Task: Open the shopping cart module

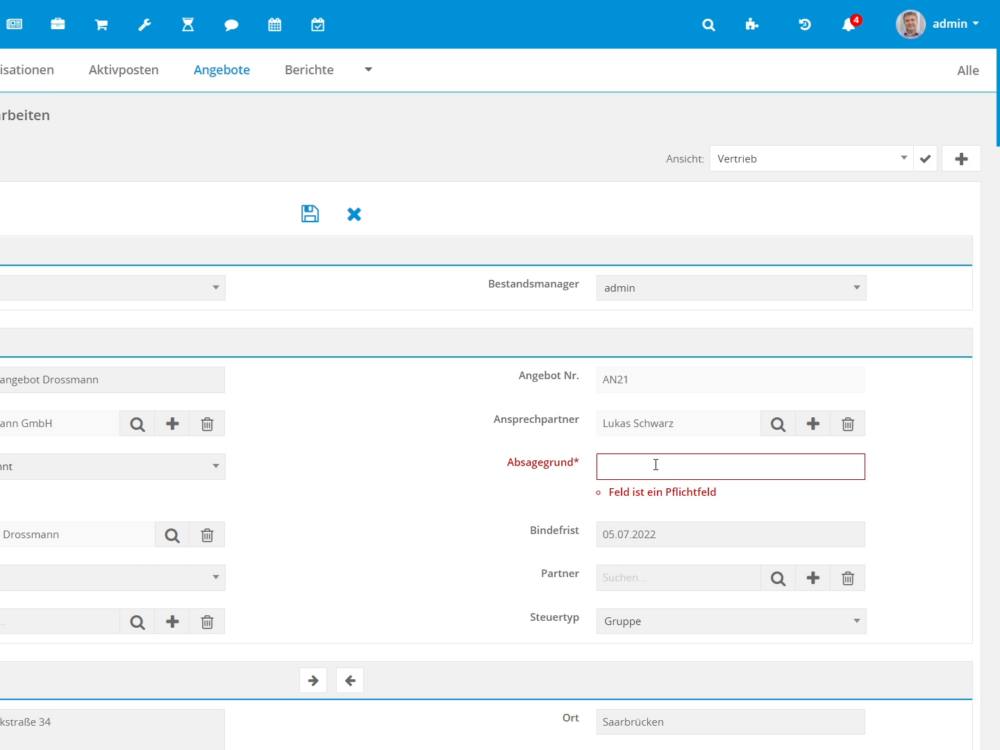Action: (x=101, y=24)
